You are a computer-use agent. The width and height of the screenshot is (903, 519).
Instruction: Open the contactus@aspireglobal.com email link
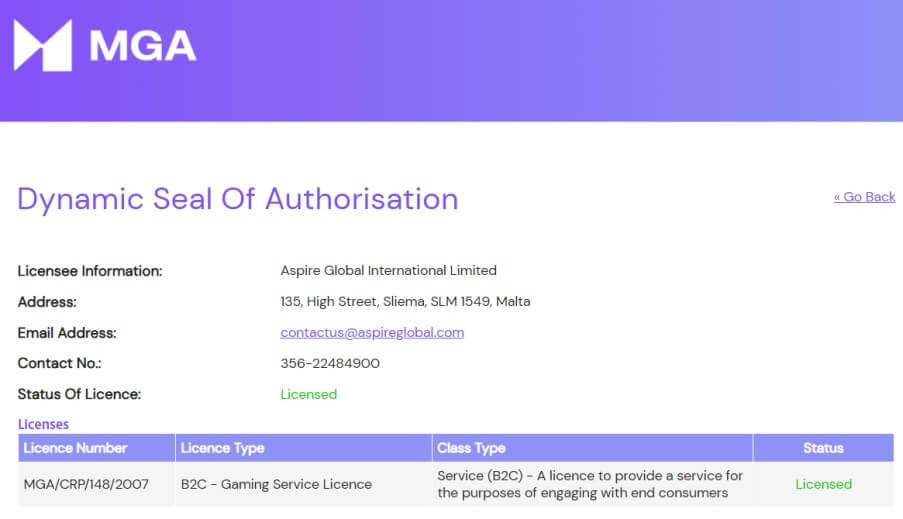[372, 332]
